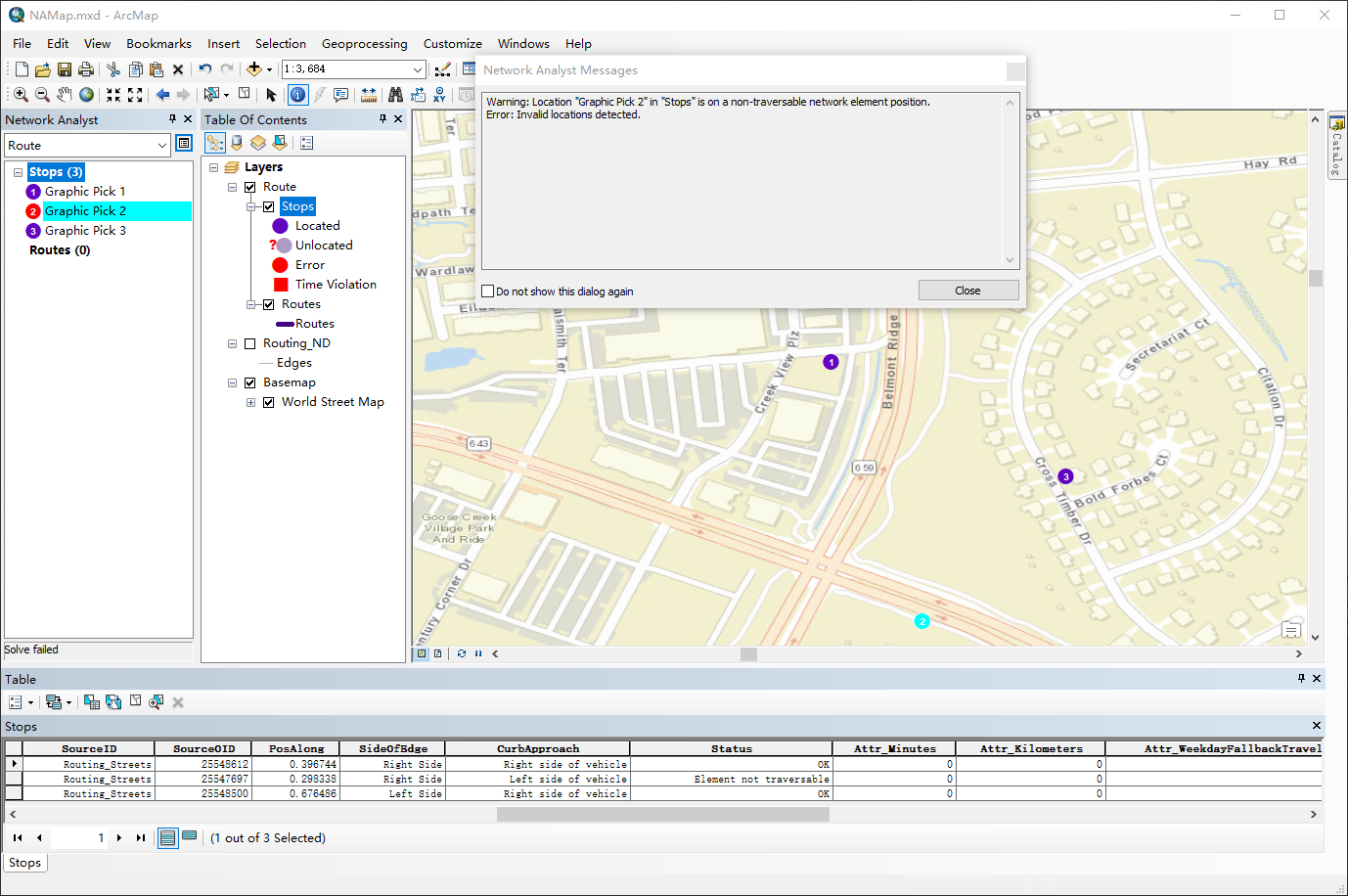Toggle the Basemap layer checkbox

coord(249,382)
